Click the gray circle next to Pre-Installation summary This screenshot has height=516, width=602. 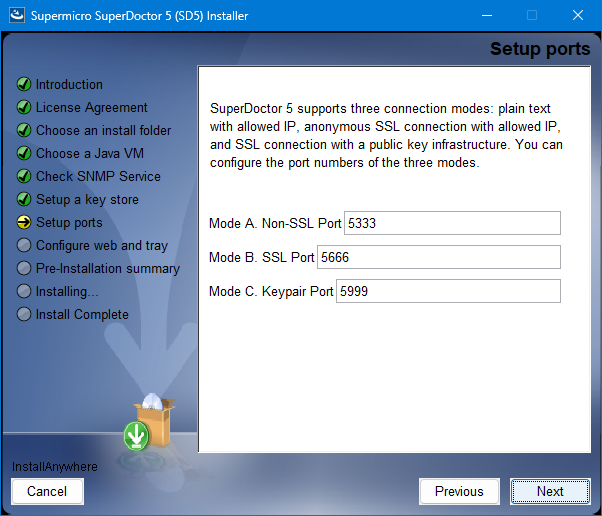tap(24, 269)
